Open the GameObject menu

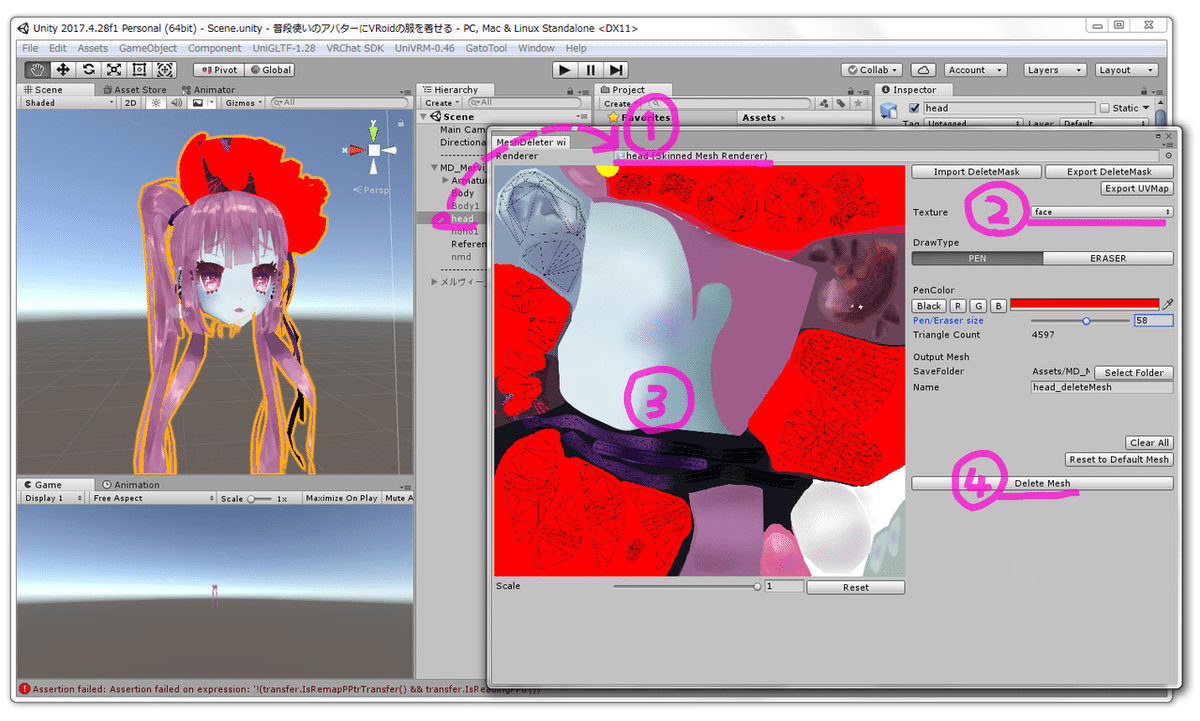[x=148, y=48]
